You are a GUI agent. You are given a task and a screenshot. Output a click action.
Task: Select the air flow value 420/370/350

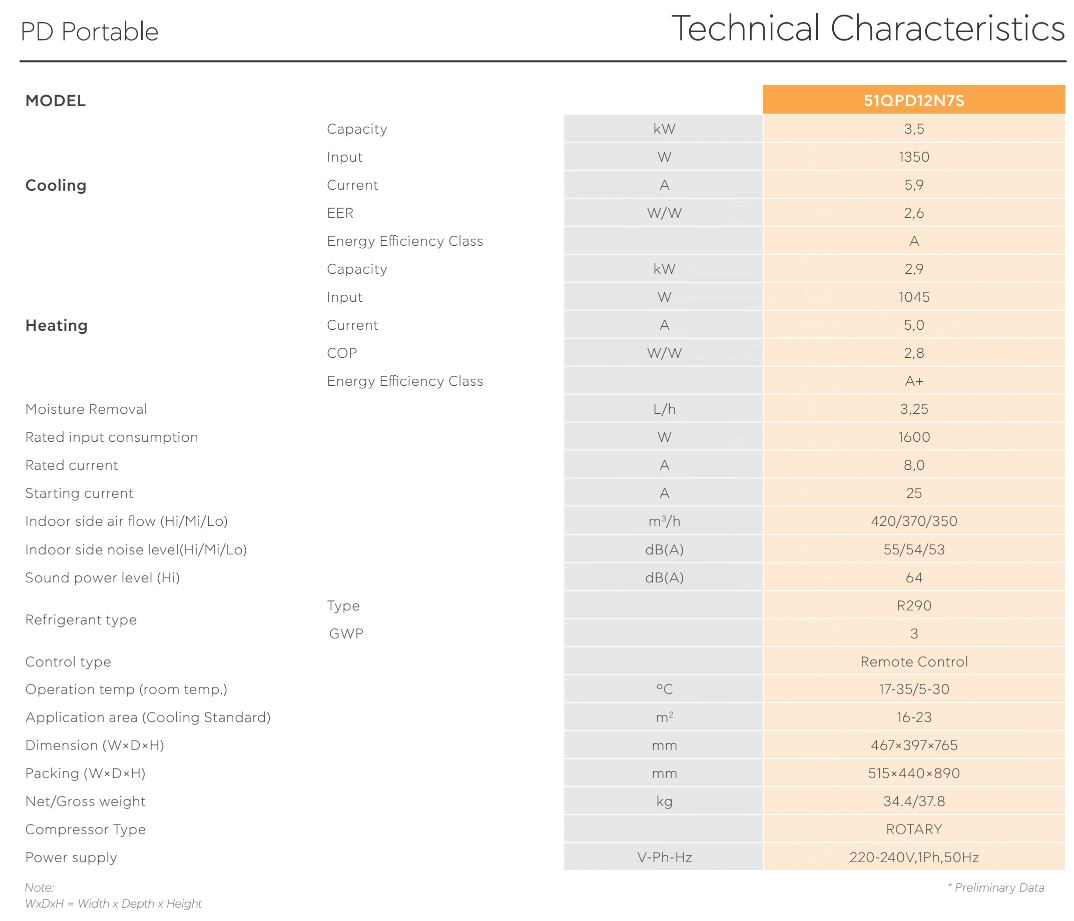(x=913, y=521)
